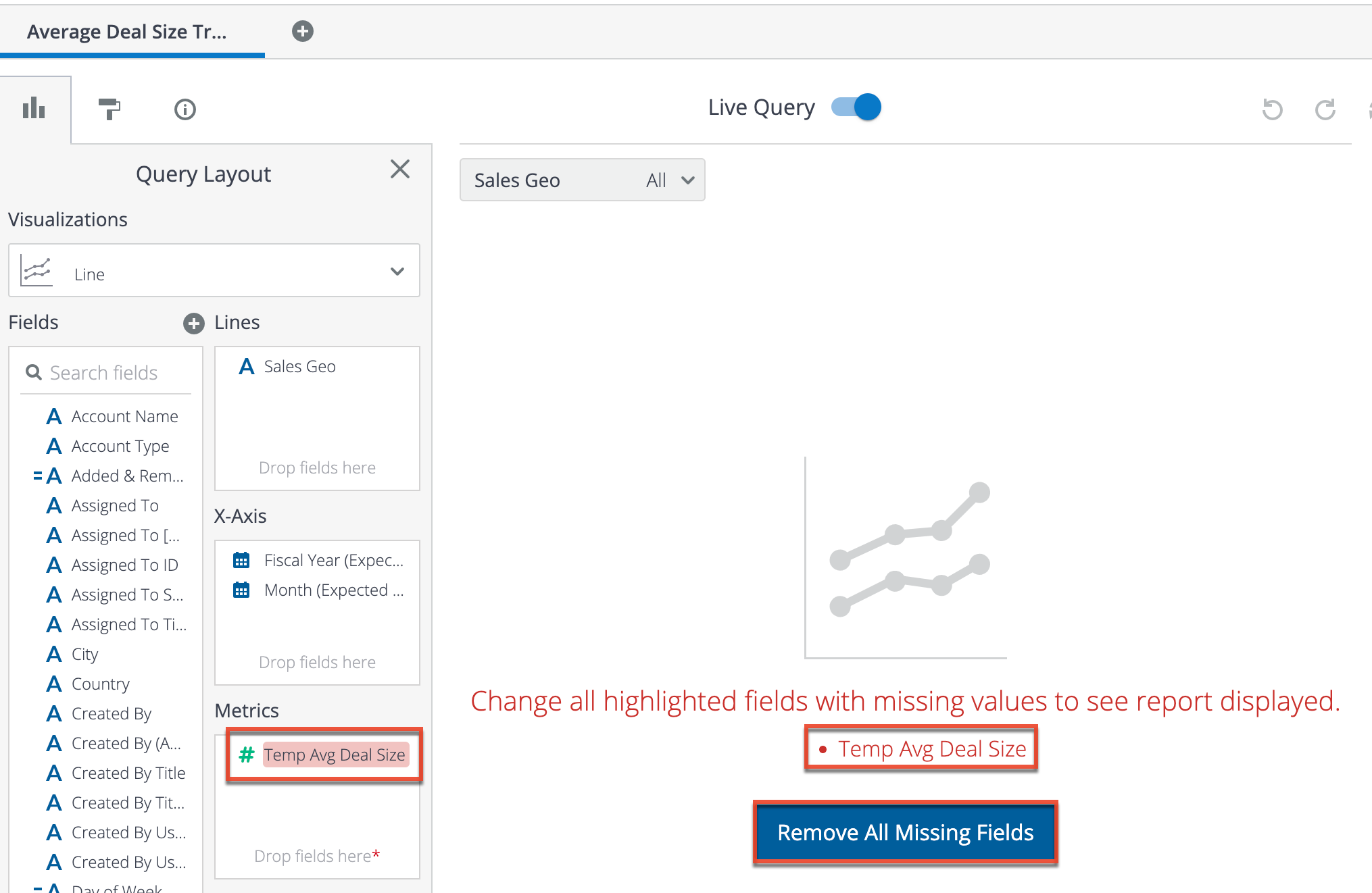The height and width of the screenshot is (893, 1372).
Task: Open the report info icon tab
Action: (x=185, y=109)
